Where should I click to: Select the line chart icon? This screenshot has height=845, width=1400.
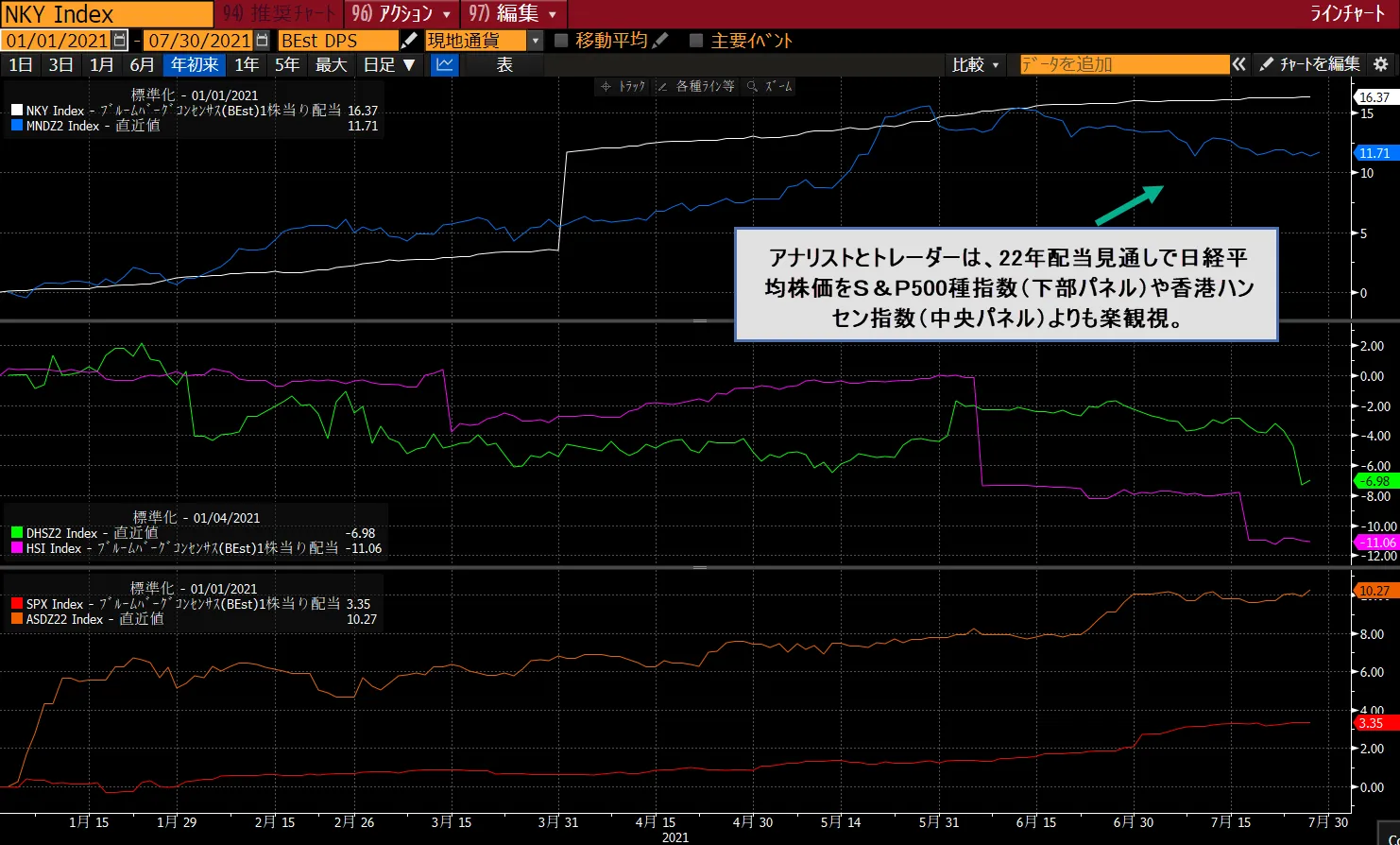[443, 64]
